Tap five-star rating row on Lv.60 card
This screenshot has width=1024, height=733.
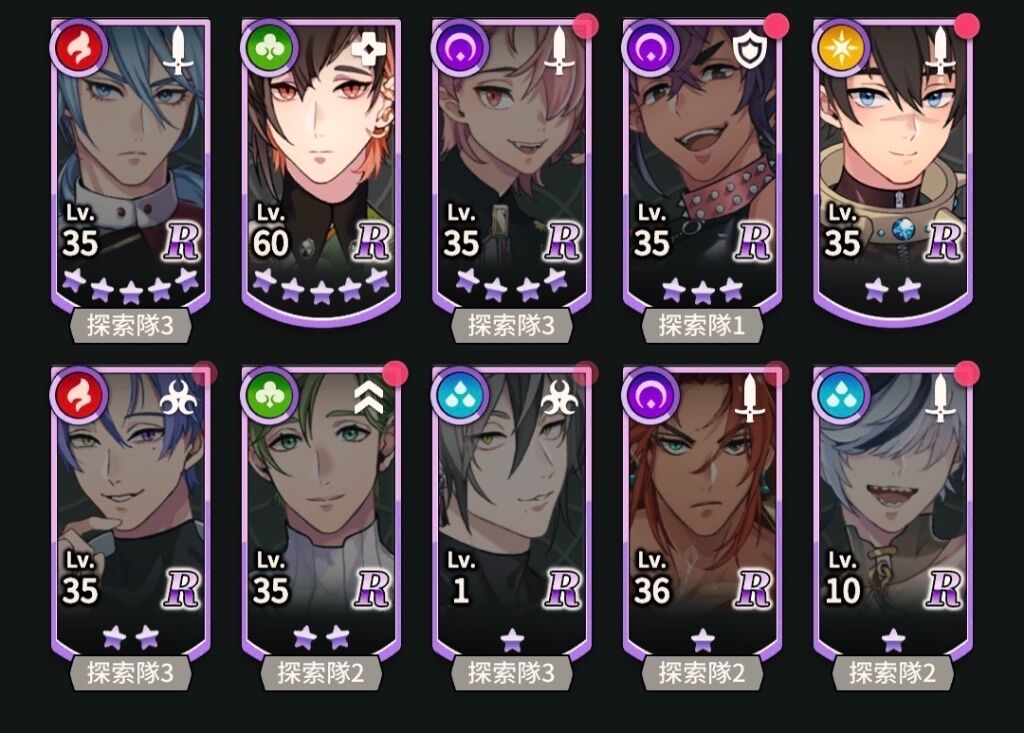point(321,286)
